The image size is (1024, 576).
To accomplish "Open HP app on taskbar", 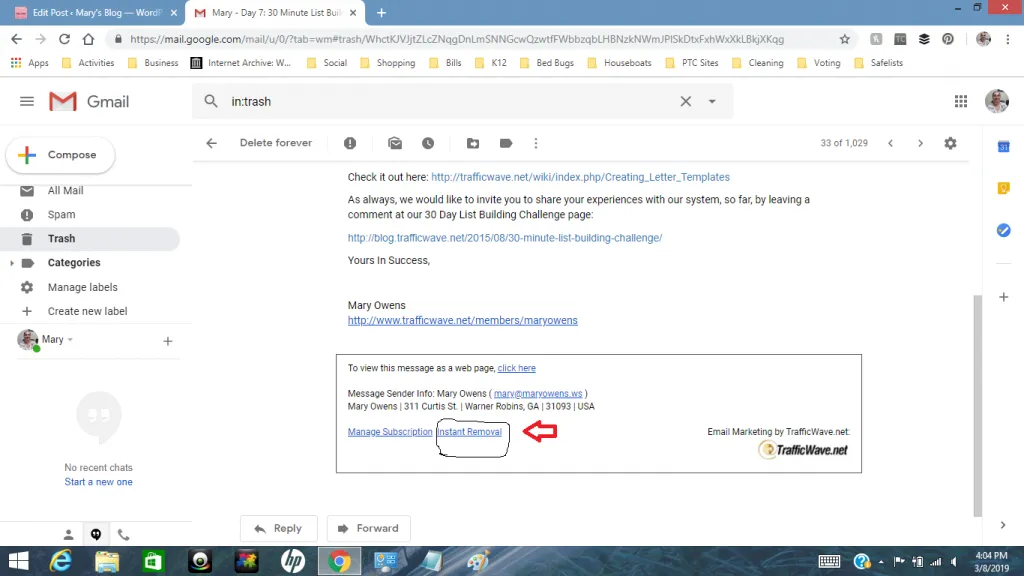I will click(293, 561).
